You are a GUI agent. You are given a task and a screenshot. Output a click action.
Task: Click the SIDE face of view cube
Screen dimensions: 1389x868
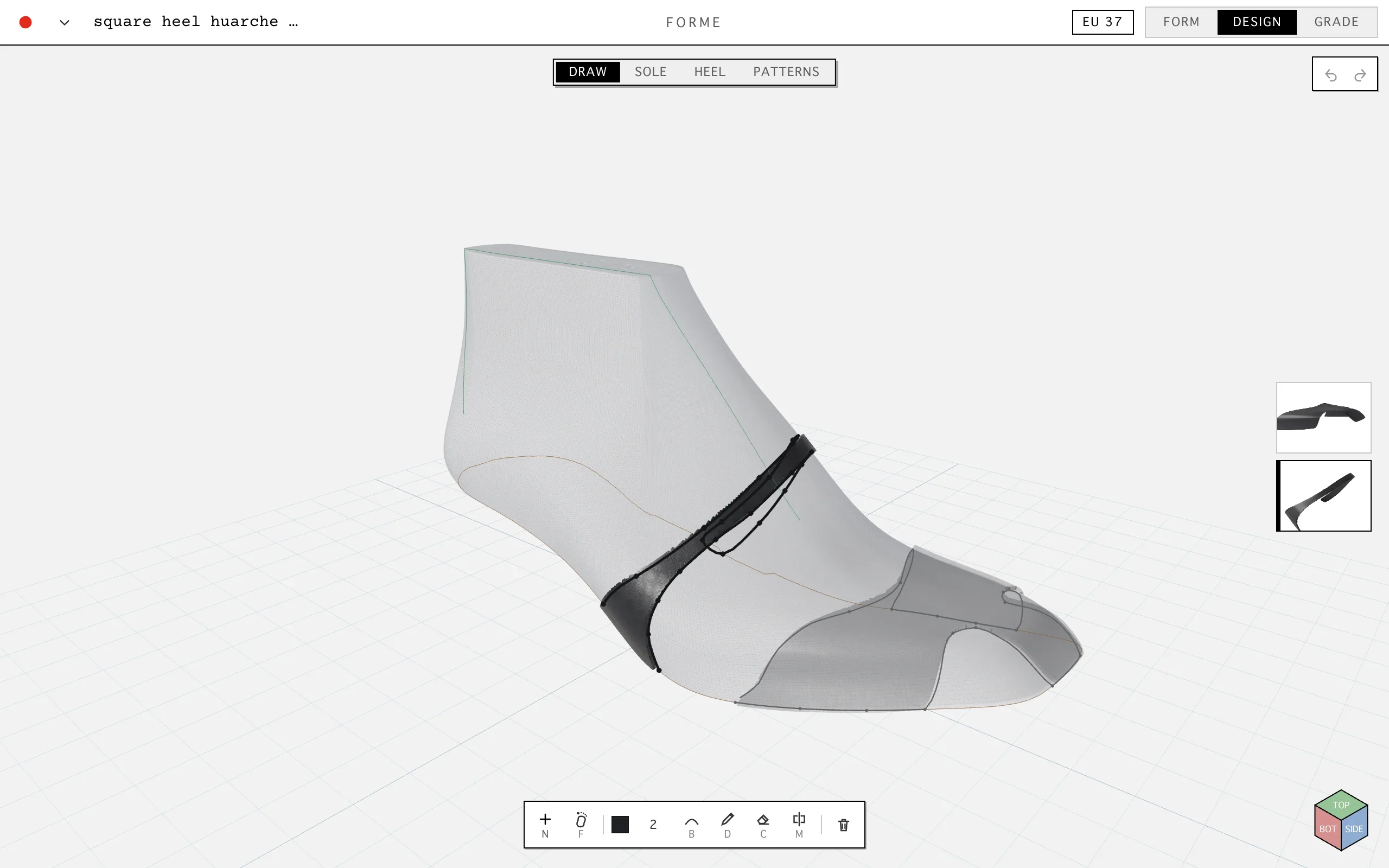tap(1355, 829)
